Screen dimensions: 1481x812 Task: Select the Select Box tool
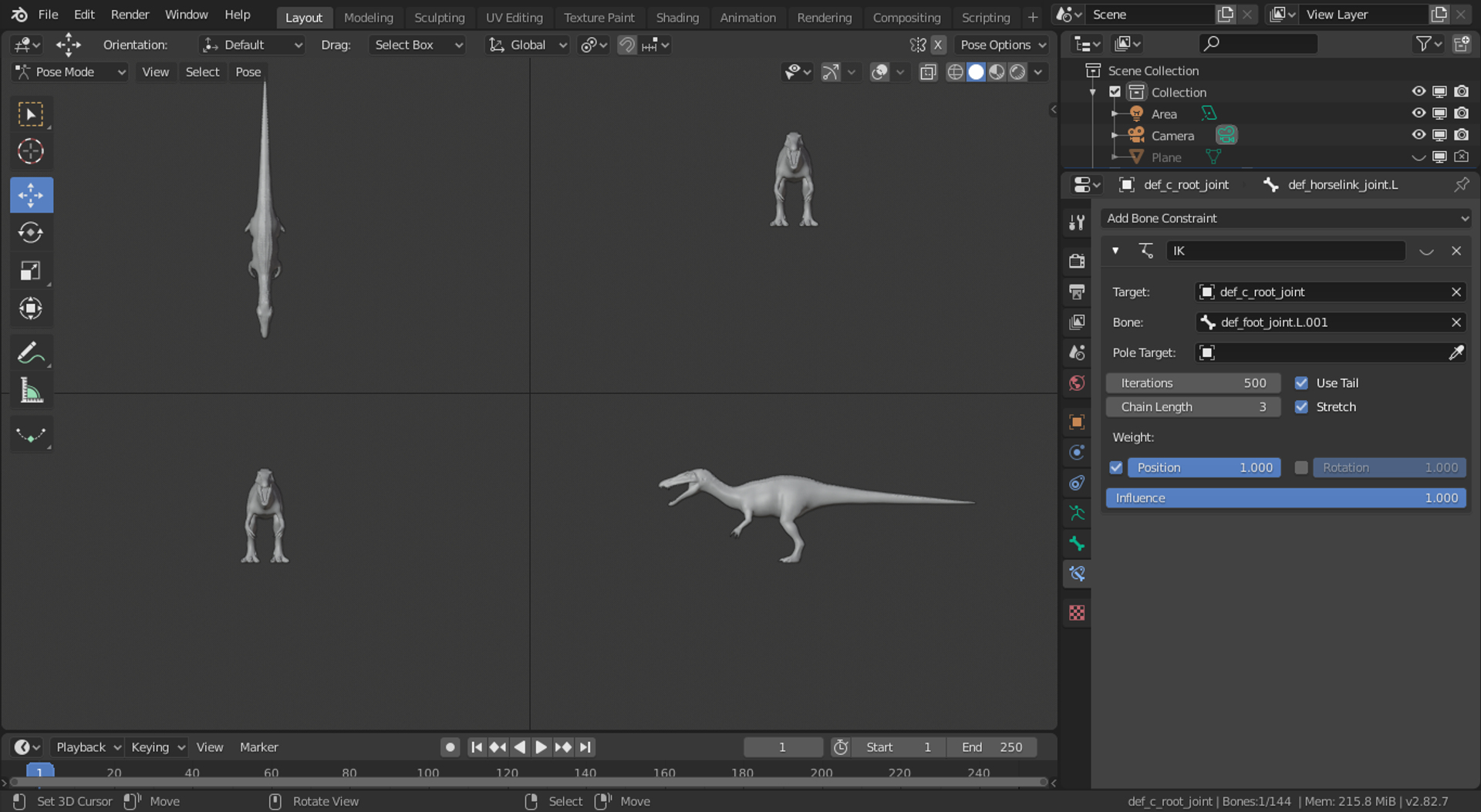coord(31,114)
